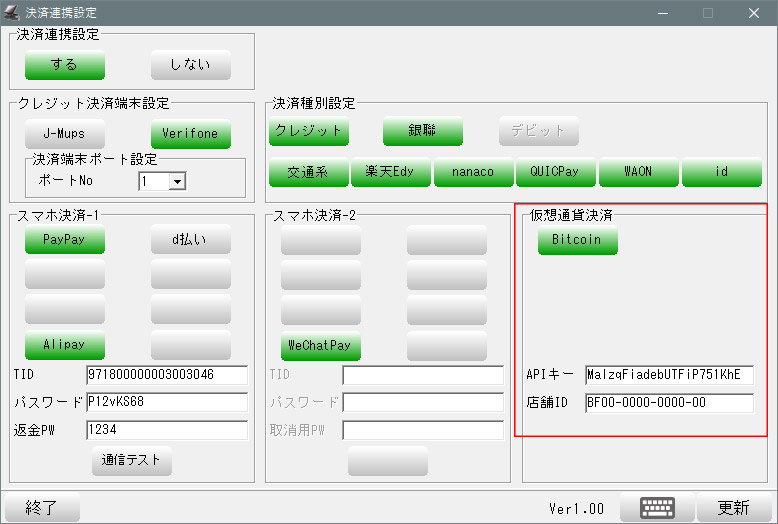Focus the スマホ決済-1 パスワード field
Viewport: 778px width, 524px height.
[167, 402]
